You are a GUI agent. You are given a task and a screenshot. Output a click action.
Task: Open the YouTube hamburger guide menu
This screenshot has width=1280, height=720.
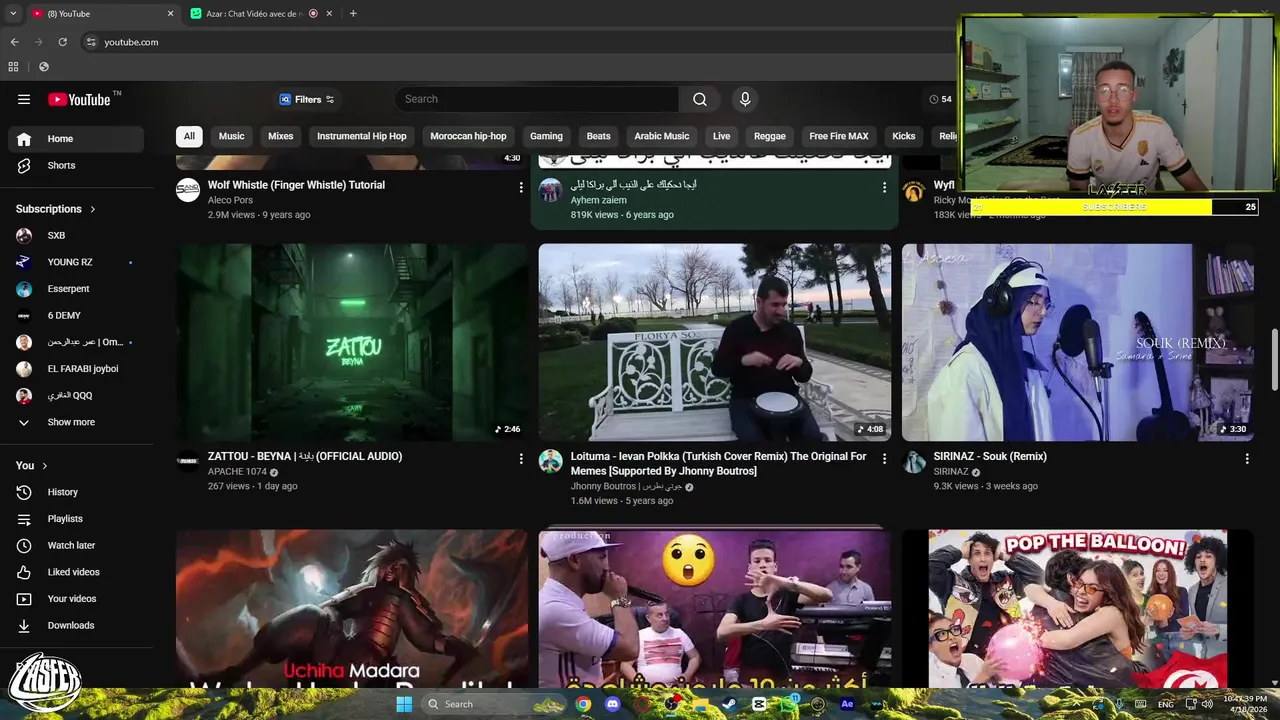[x=24, y=99]
